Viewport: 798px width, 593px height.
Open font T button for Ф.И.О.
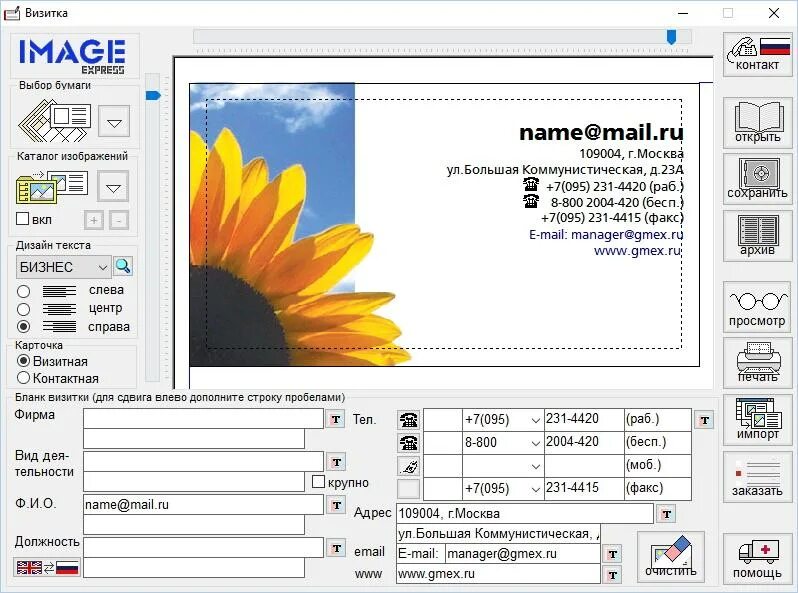coord(336,505)
